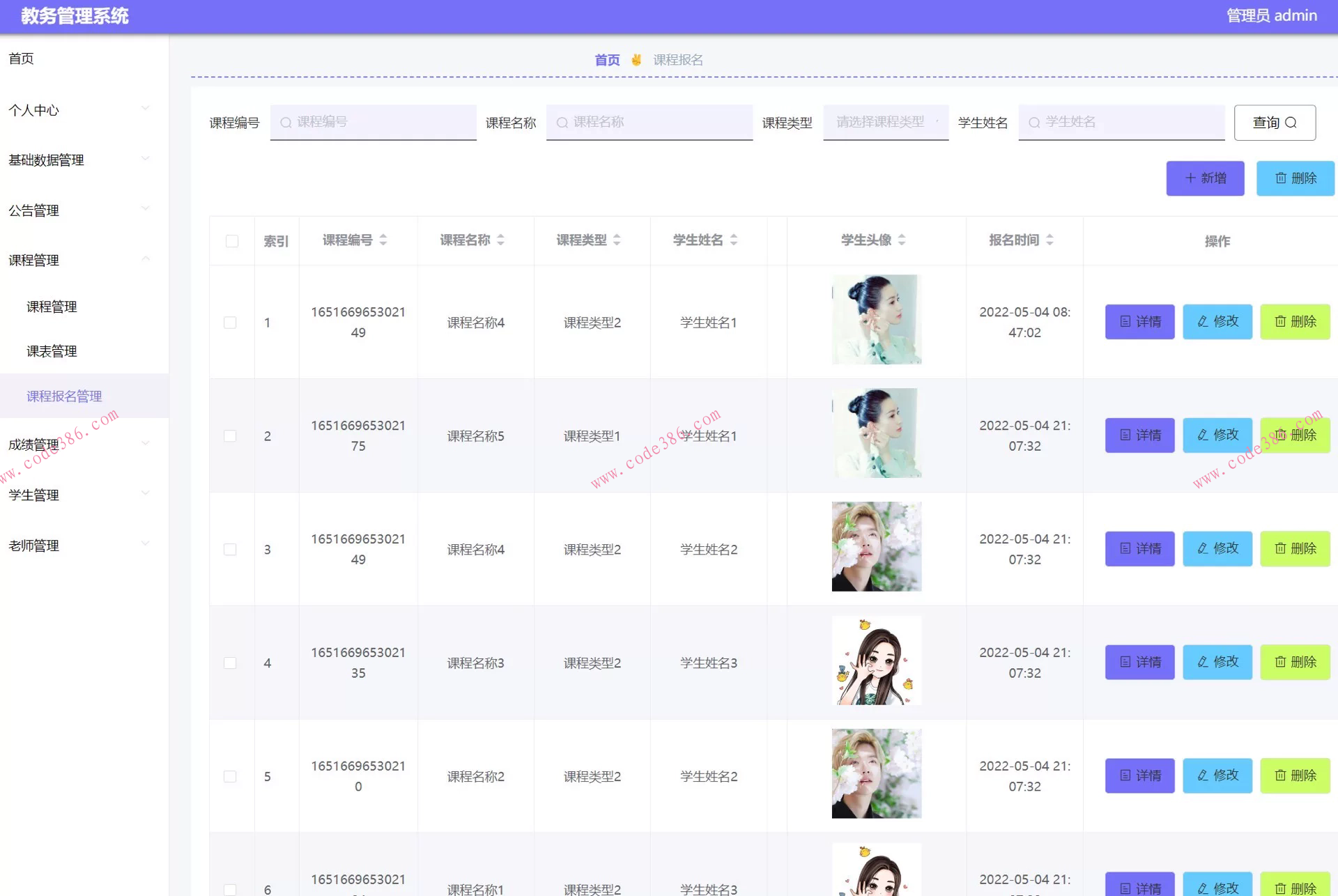Click the 首页 breadcrumb link
This screenshot has height=896, width=1338.
point(606,59)
